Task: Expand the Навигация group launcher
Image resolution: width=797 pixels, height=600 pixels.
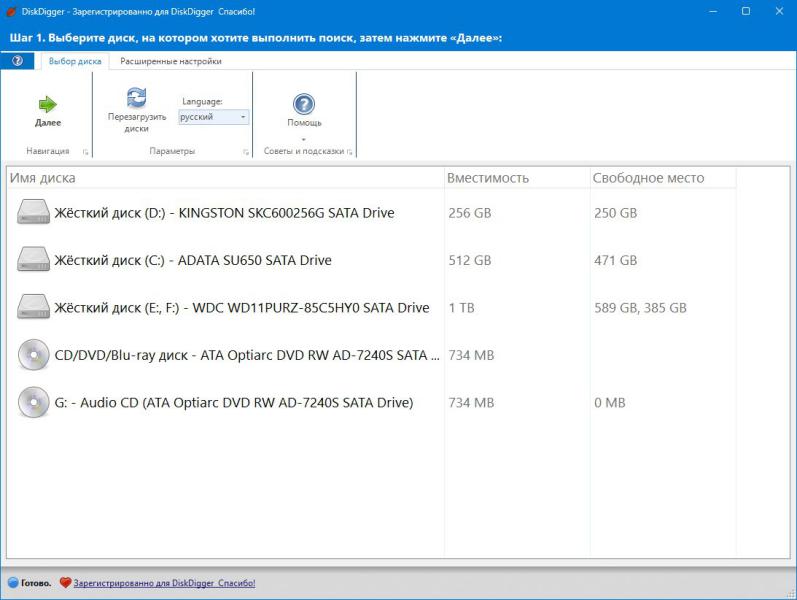Action: click(x=86, y=152)
